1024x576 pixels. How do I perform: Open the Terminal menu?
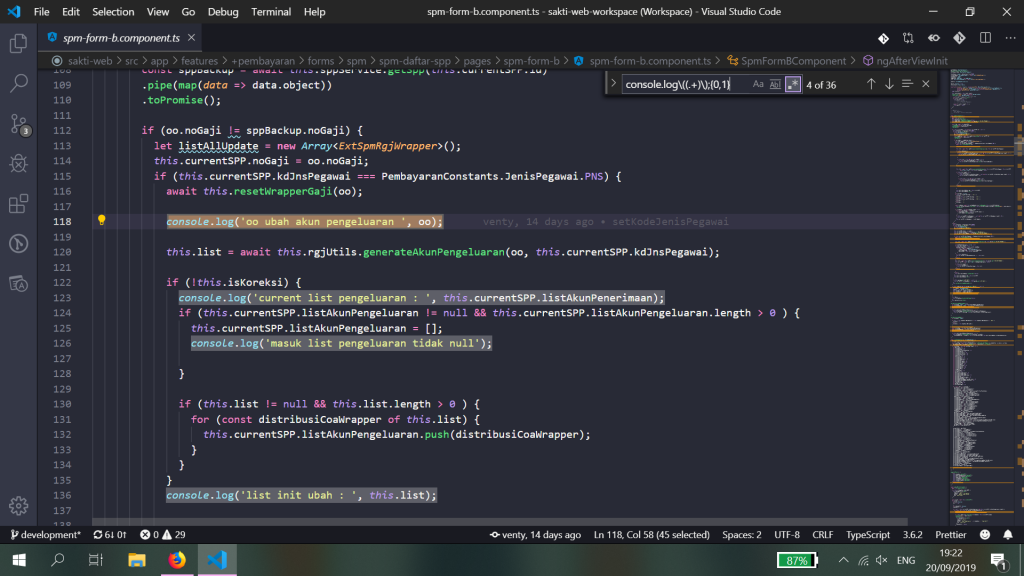point(271,12)
